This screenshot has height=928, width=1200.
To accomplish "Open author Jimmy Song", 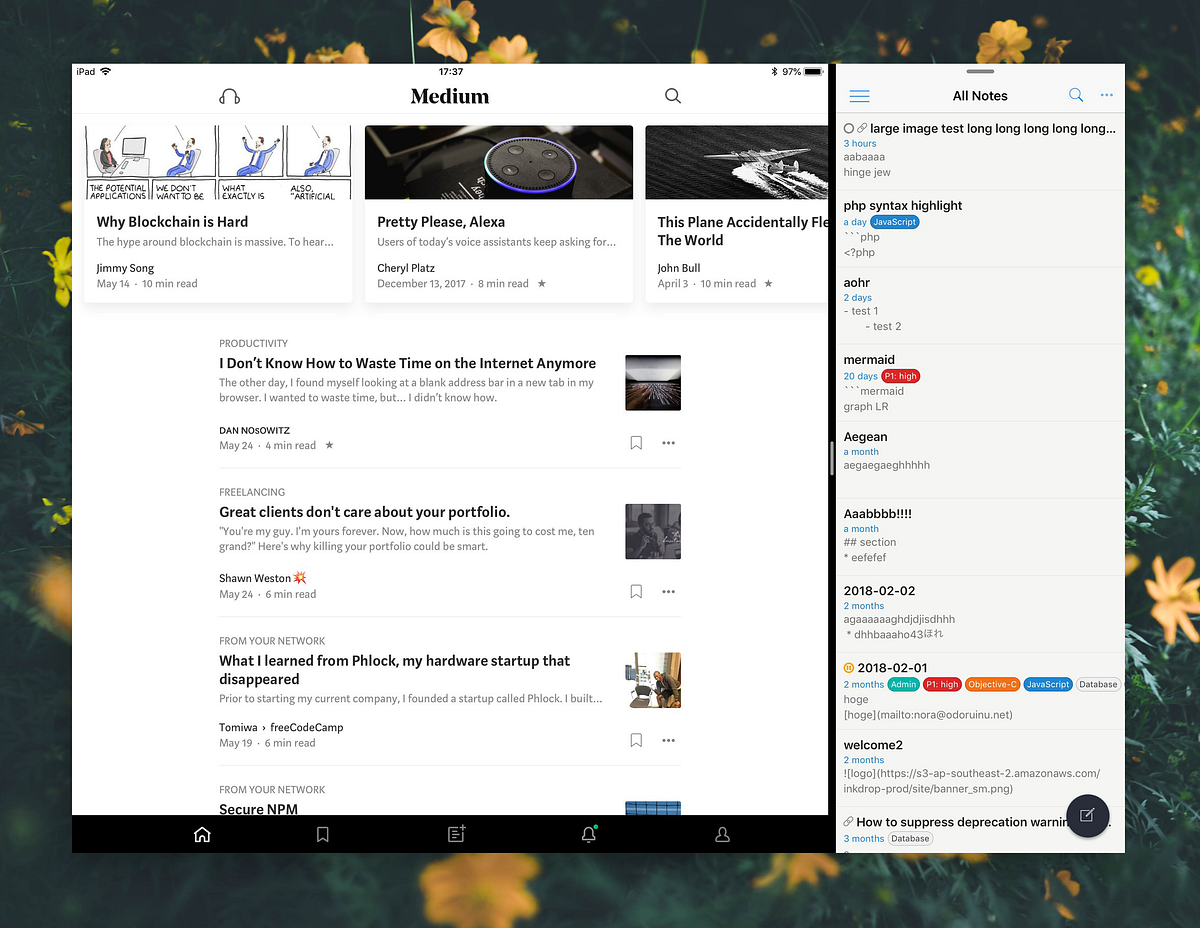I will [127, 268].
